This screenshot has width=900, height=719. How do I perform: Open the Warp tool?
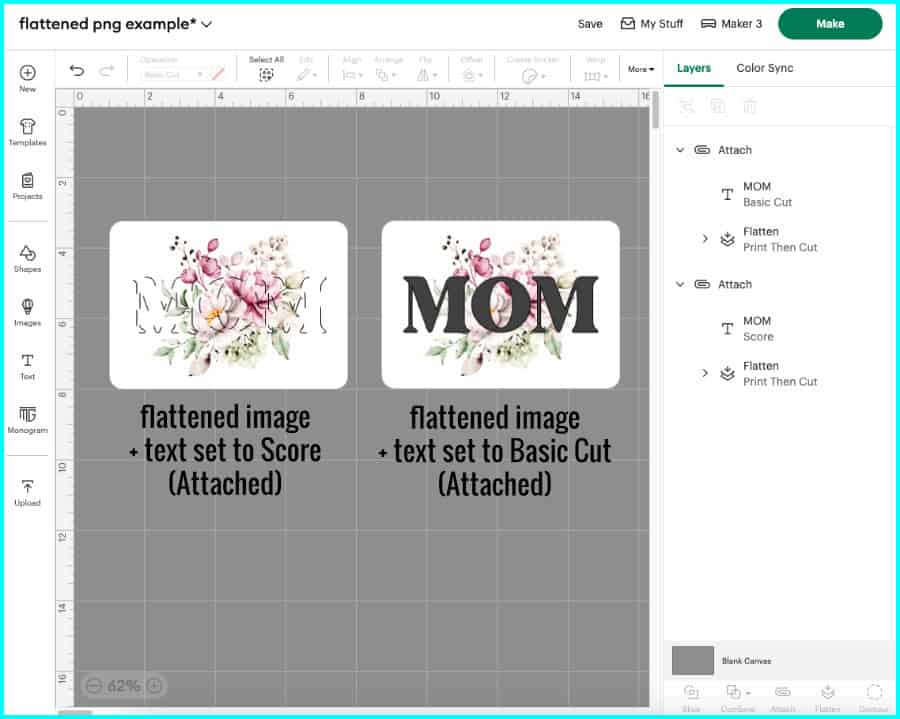[595, 68]
